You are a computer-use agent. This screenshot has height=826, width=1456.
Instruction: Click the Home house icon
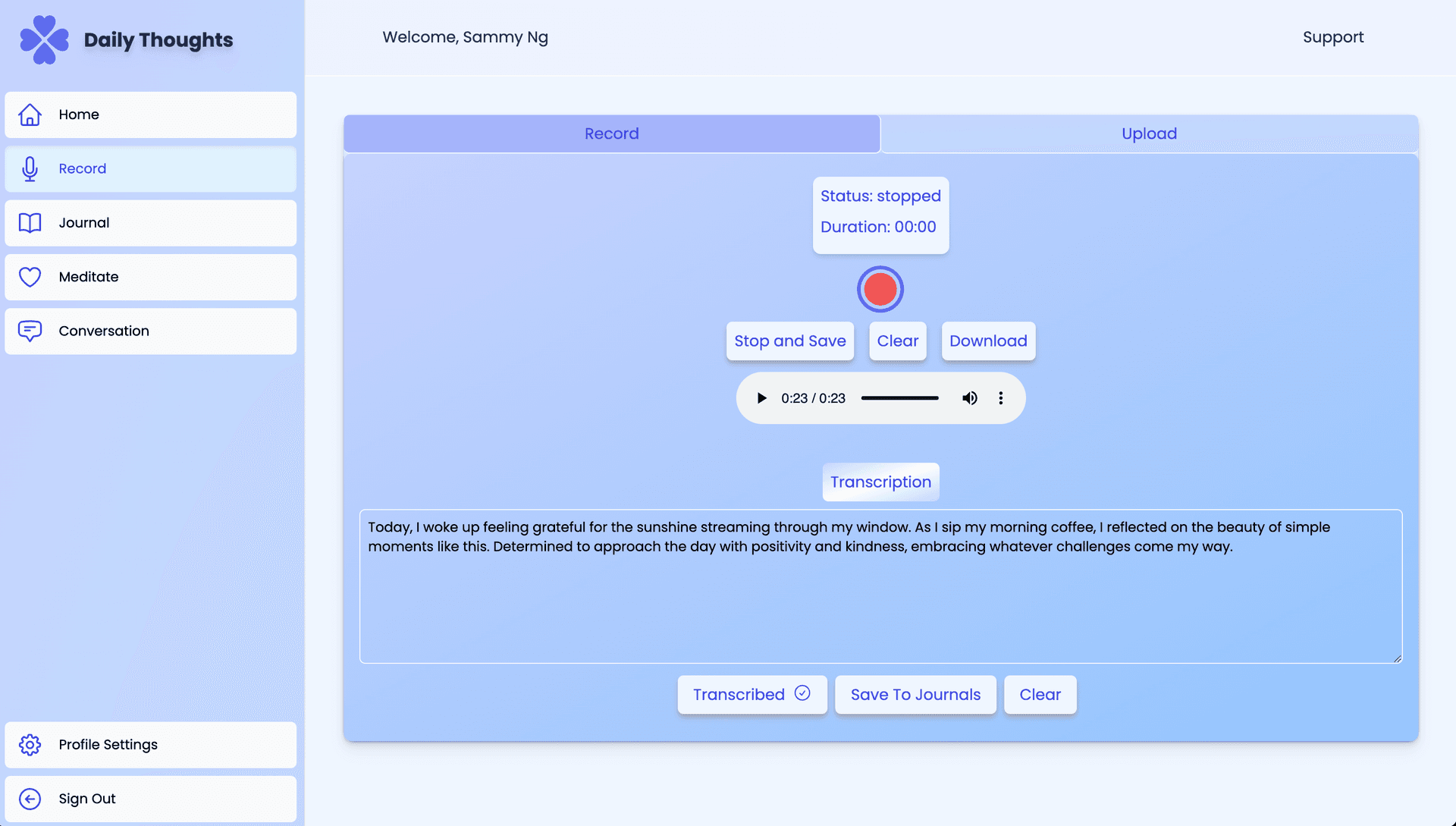click(x=30, y=115)
